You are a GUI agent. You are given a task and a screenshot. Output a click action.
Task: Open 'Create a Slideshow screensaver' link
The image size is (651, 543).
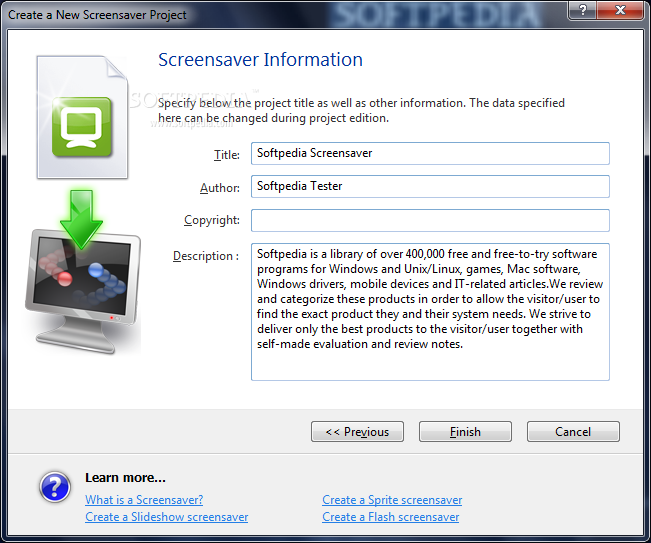pos(166,517)
